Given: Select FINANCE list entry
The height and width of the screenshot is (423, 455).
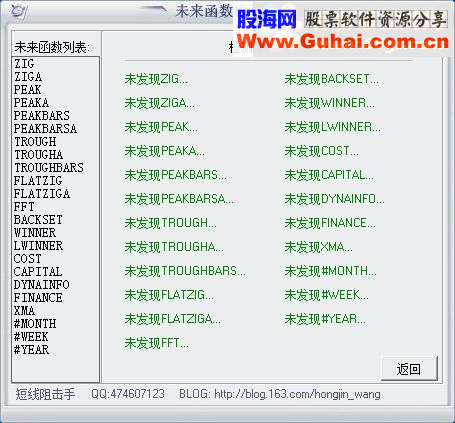Looking at the screenshot, I should click(x=38, y=298).
